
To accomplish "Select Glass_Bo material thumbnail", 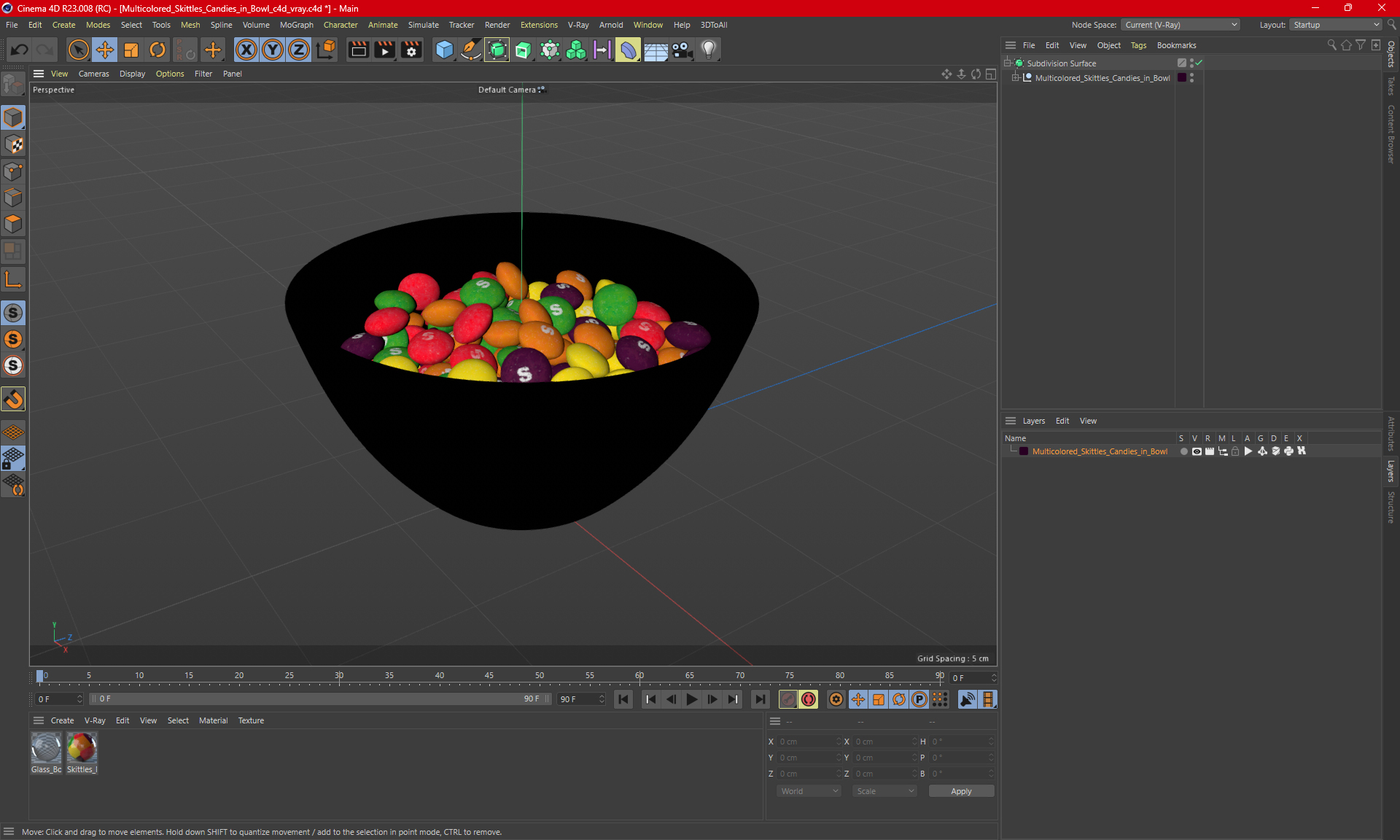I will (x=46, y=748).
